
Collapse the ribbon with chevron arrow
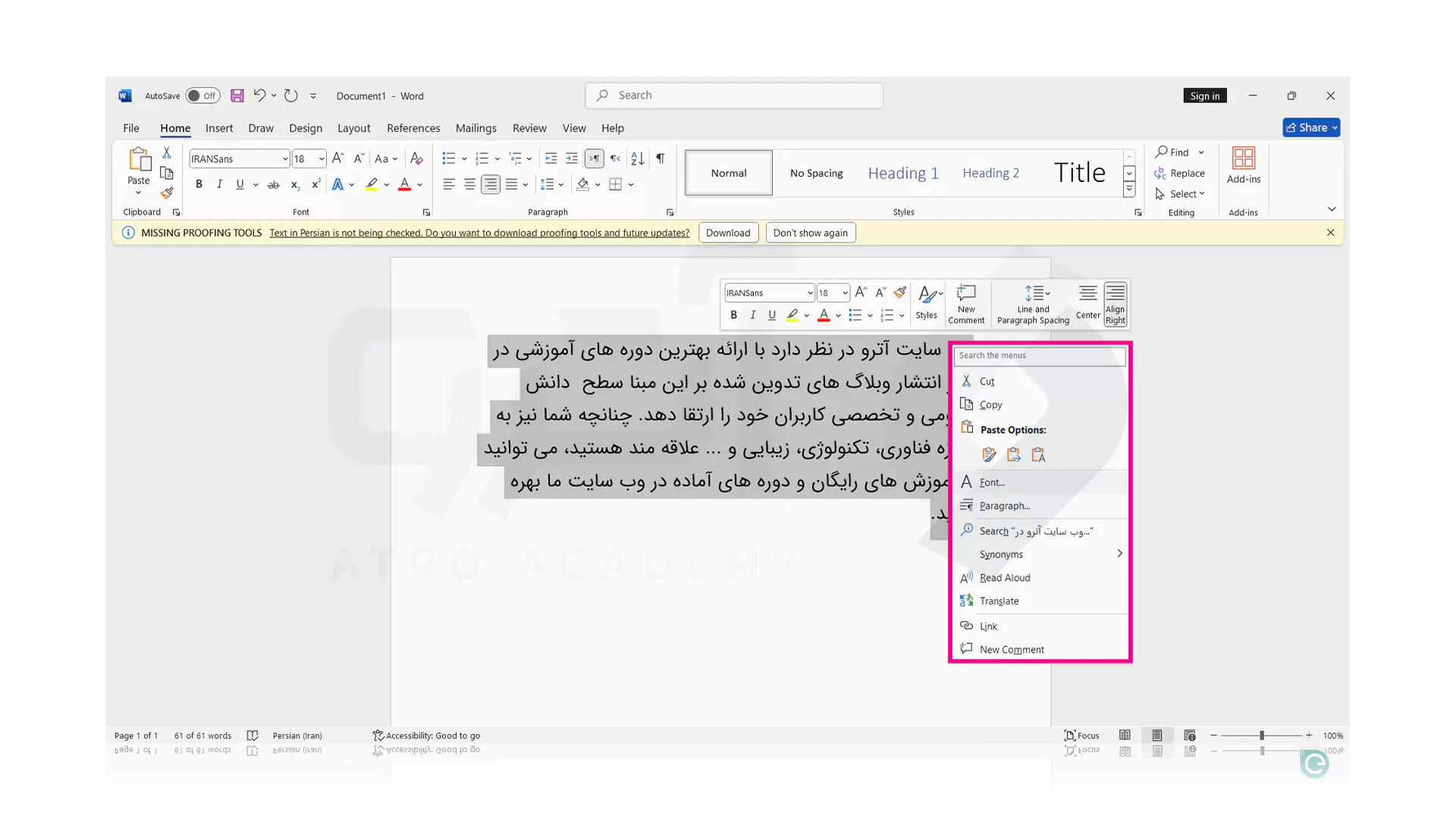1332,209
